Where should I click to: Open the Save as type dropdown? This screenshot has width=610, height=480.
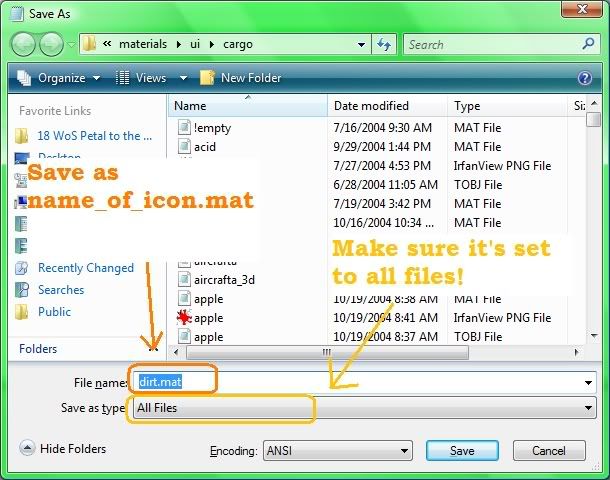(x=587, y=408)
